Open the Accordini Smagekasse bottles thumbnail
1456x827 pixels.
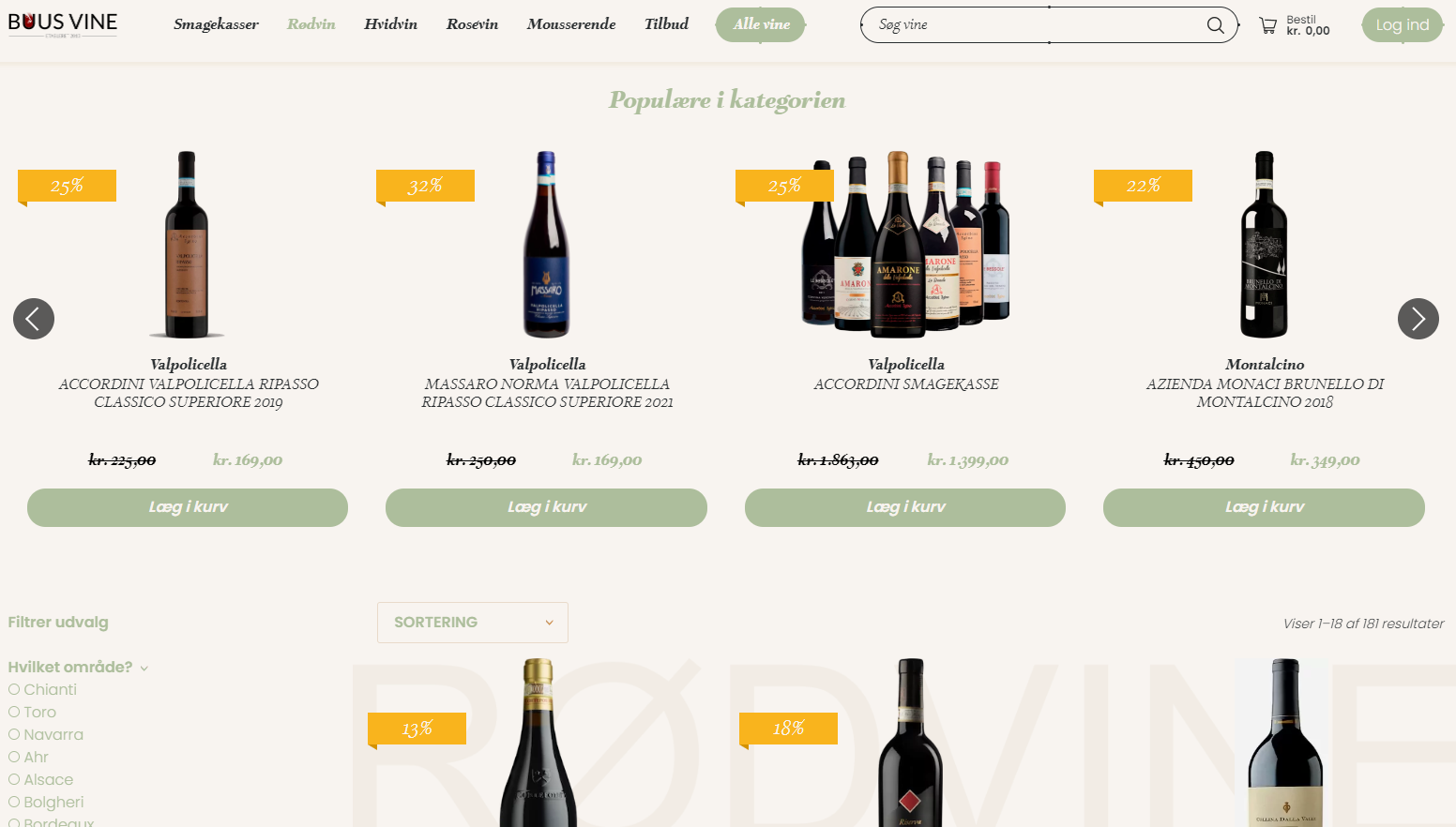point(905,244)
